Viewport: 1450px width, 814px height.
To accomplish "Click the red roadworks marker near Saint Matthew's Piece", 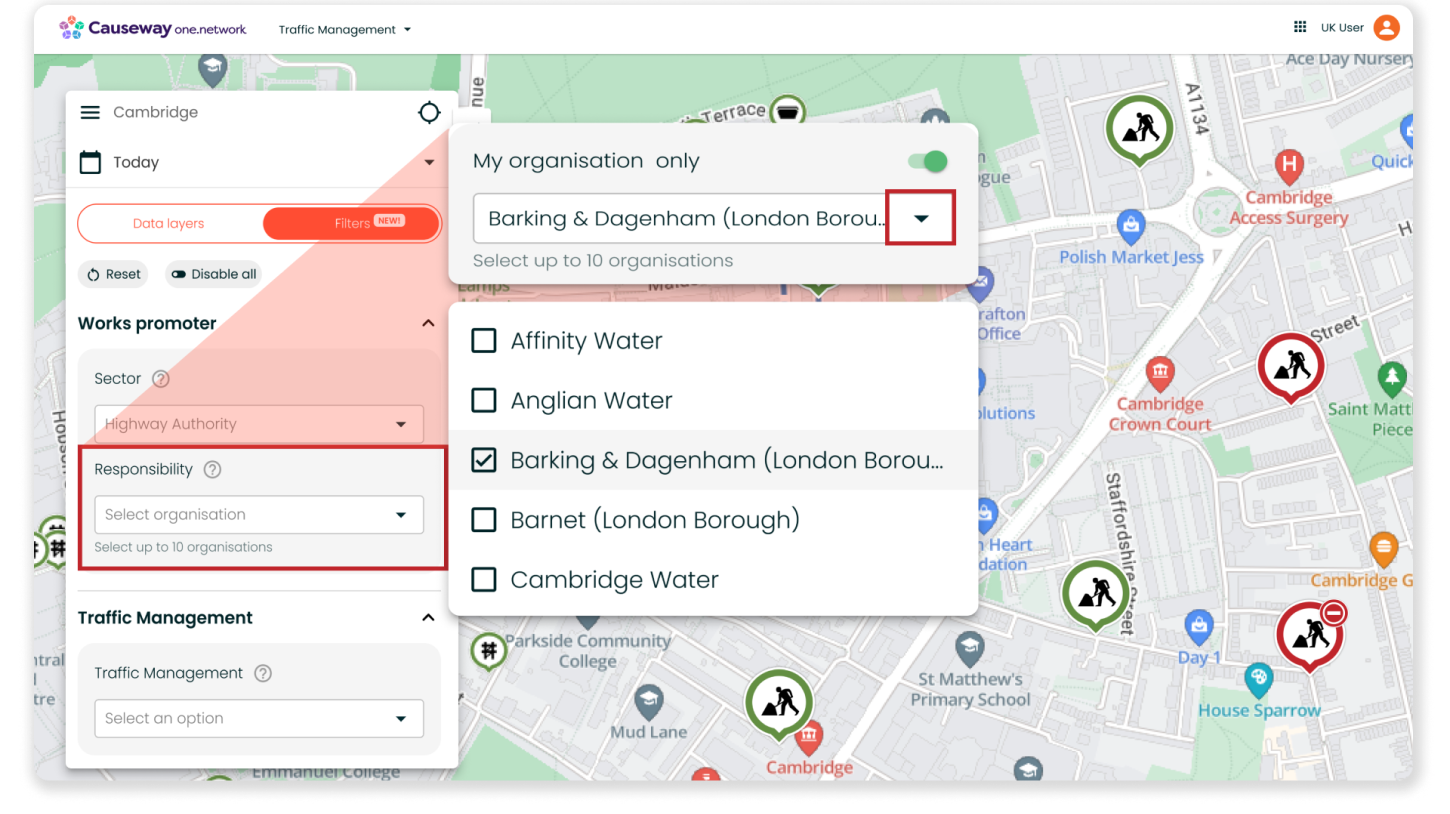I will point(1291,367).
